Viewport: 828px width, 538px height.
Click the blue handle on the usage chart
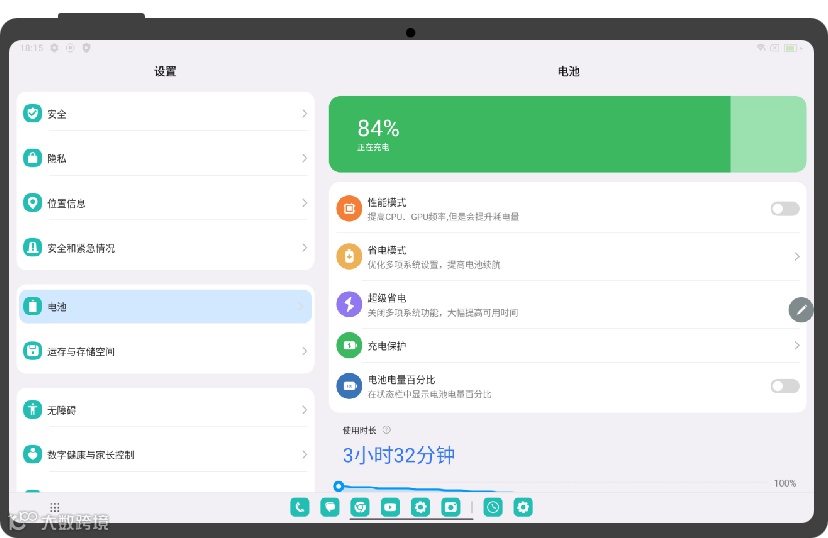tap(338, 486)
